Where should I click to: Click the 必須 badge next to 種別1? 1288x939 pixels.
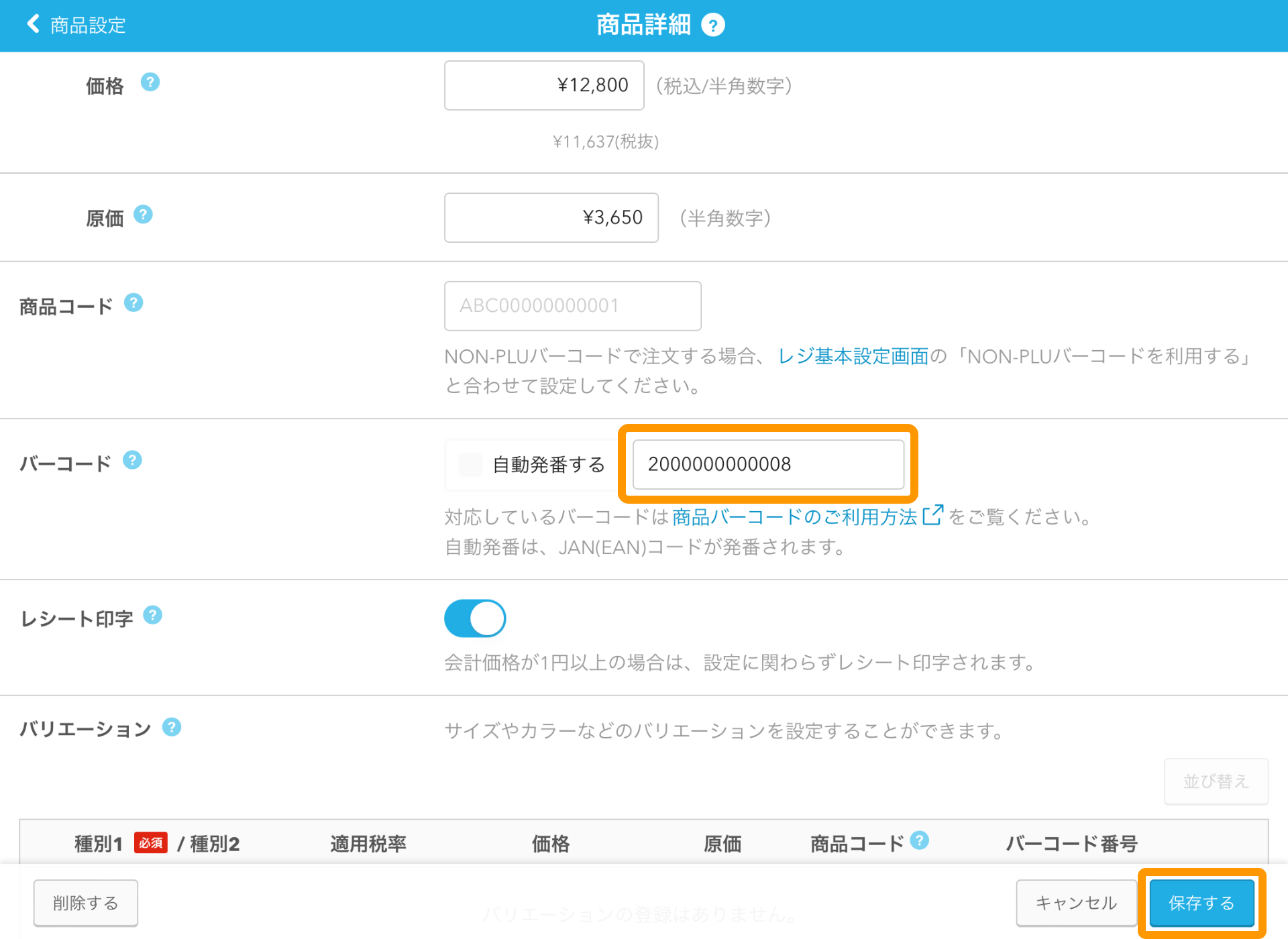pyautogui.click(x=150, y=842)
